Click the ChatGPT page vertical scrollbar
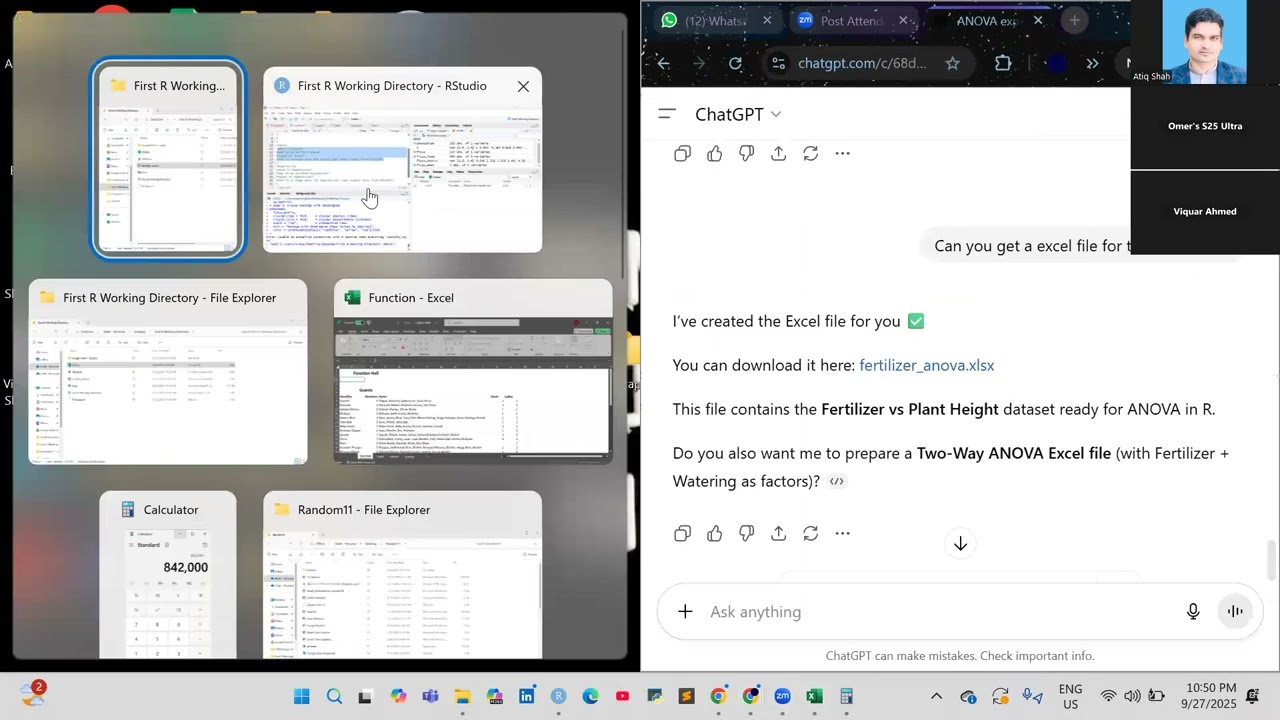 pyautogui.click(x=1272, y=559)
